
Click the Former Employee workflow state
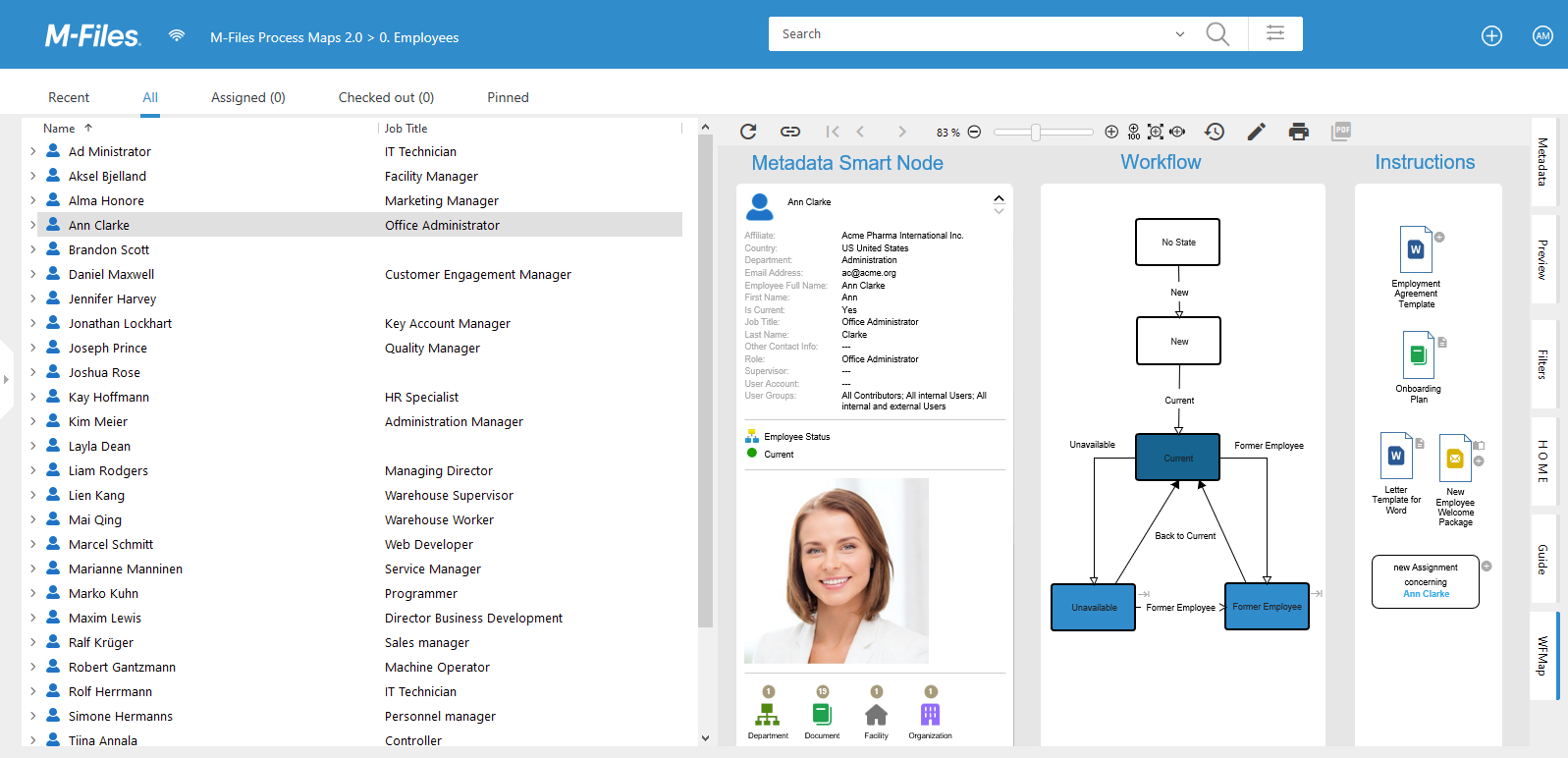click(x=1267, y=607)
